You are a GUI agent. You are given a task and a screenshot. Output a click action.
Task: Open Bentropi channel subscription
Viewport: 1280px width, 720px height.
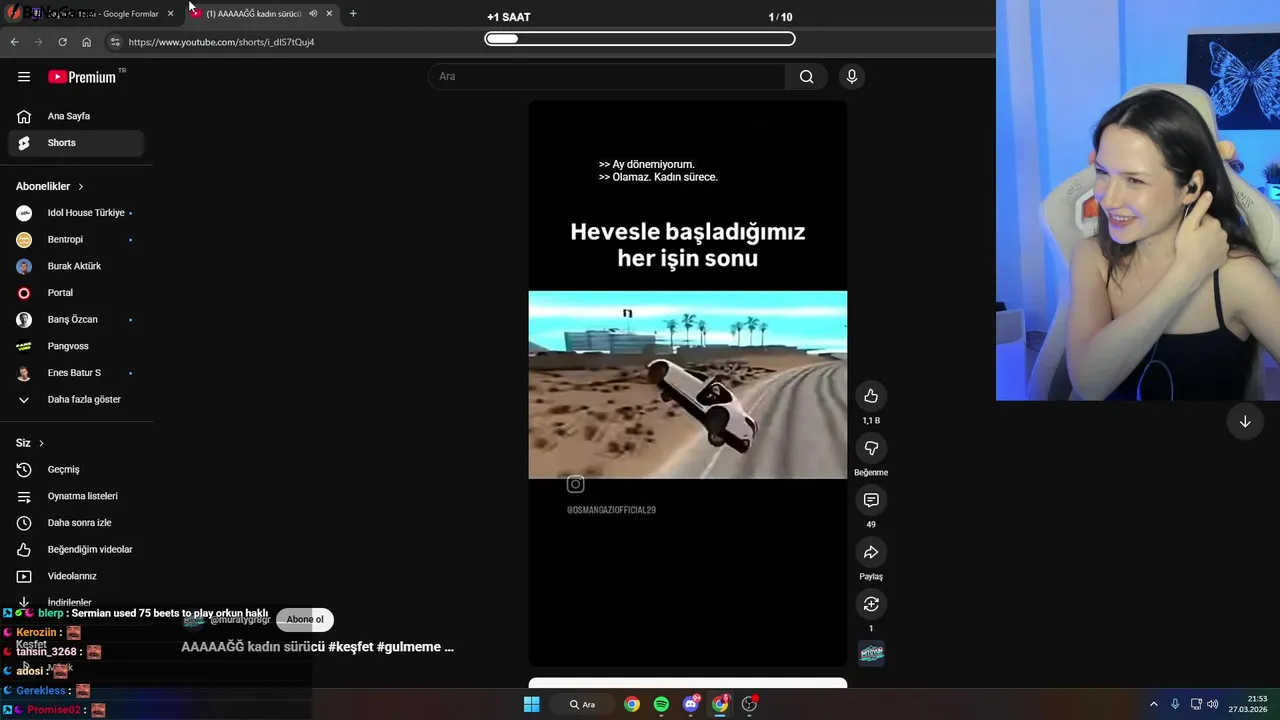click(76, 240)
